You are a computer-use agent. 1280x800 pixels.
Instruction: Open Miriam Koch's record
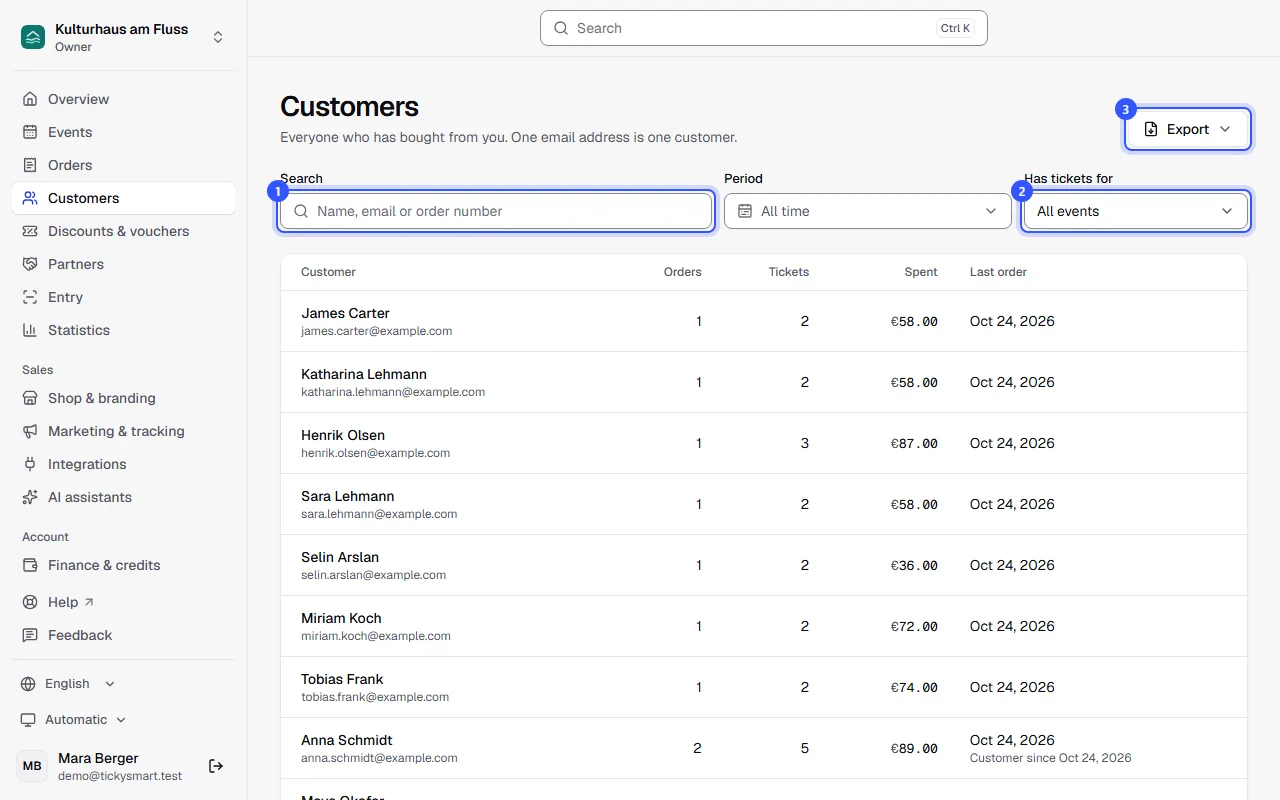click(x=764, y=626)
